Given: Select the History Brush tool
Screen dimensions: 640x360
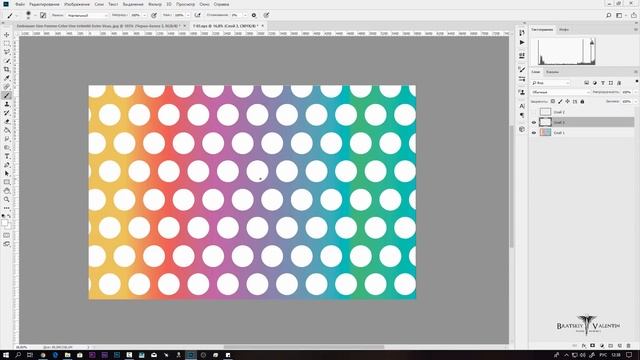Looking at the screenshot, I should click(7, 113).
